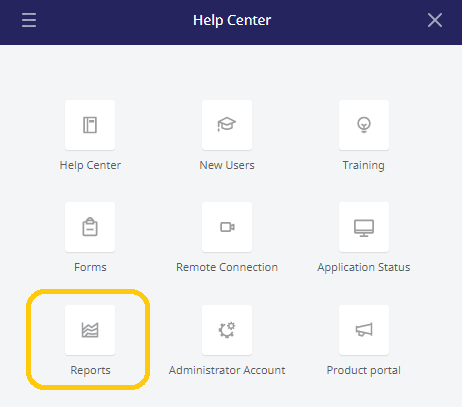Click the "Forms" text label
The height and width of the screenshot is (413, 462).
point(90,267)
